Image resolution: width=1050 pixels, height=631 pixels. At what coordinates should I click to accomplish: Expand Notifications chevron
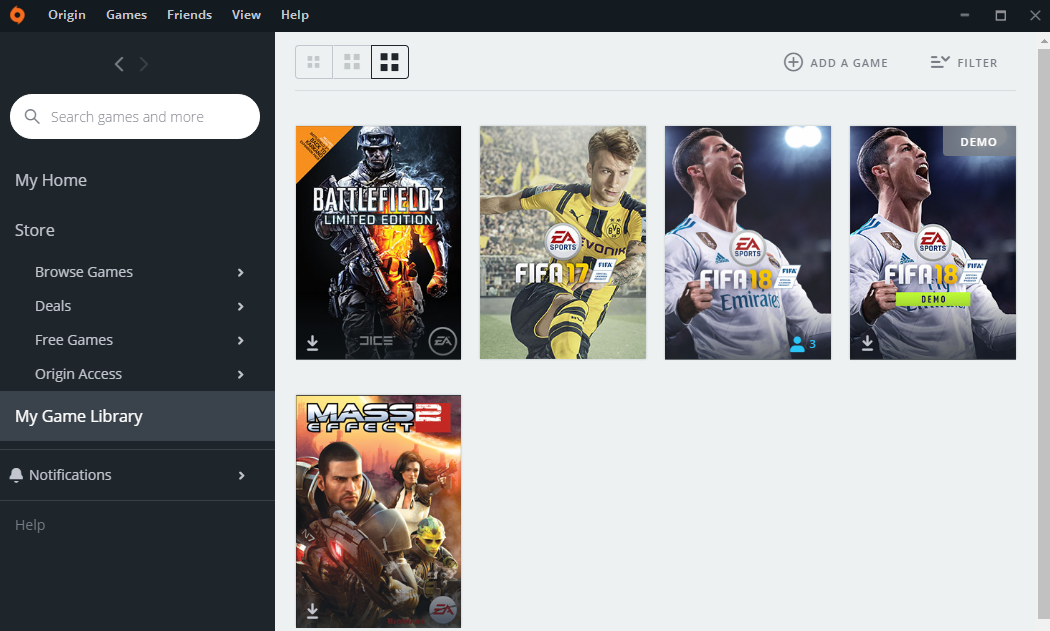pos(242,476)
